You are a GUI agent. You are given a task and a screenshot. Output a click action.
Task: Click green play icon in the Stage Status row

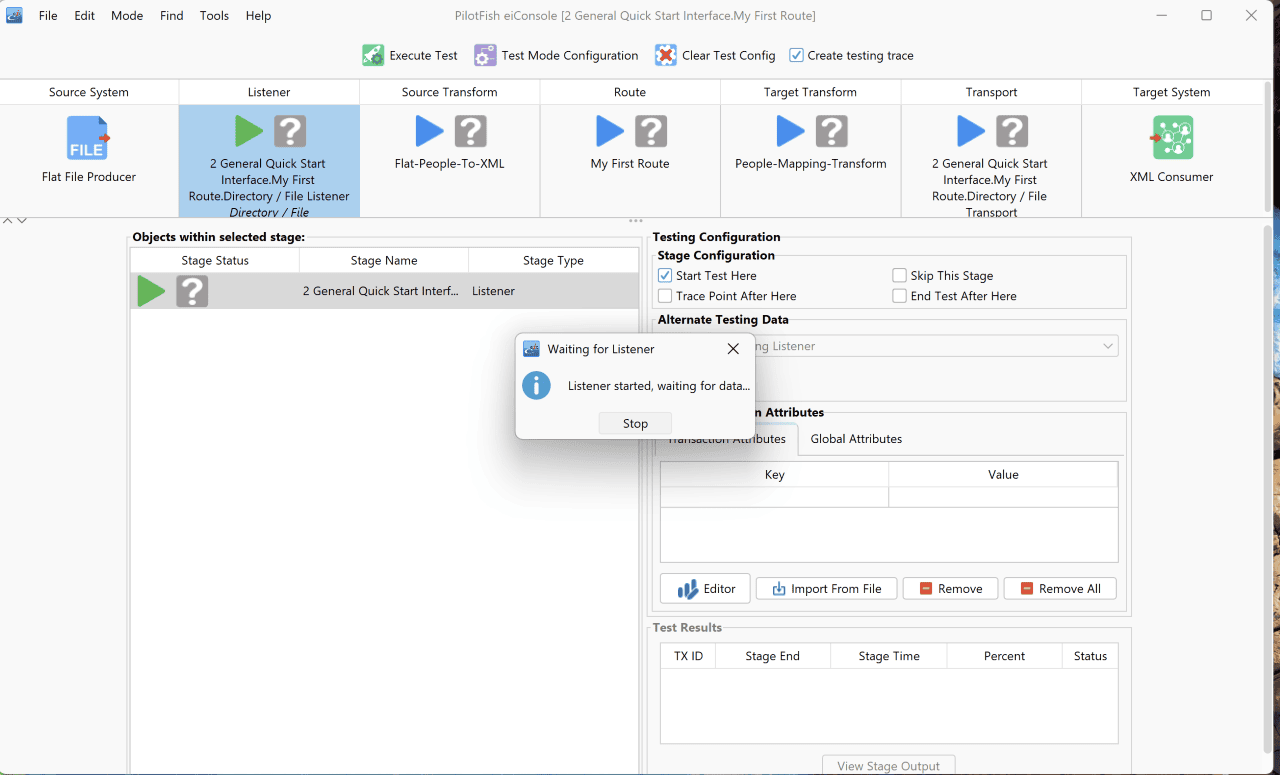151,291
